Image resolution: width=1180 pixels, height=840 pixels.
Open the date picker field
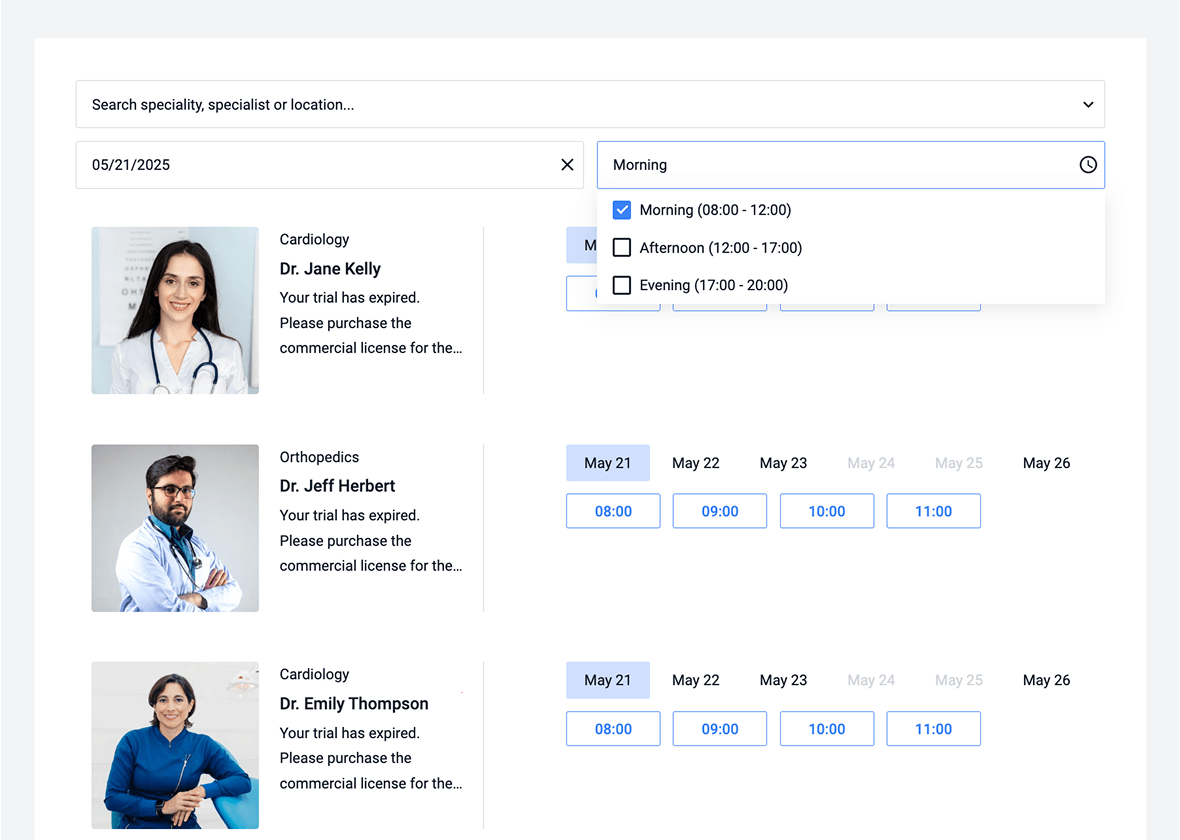300,164
